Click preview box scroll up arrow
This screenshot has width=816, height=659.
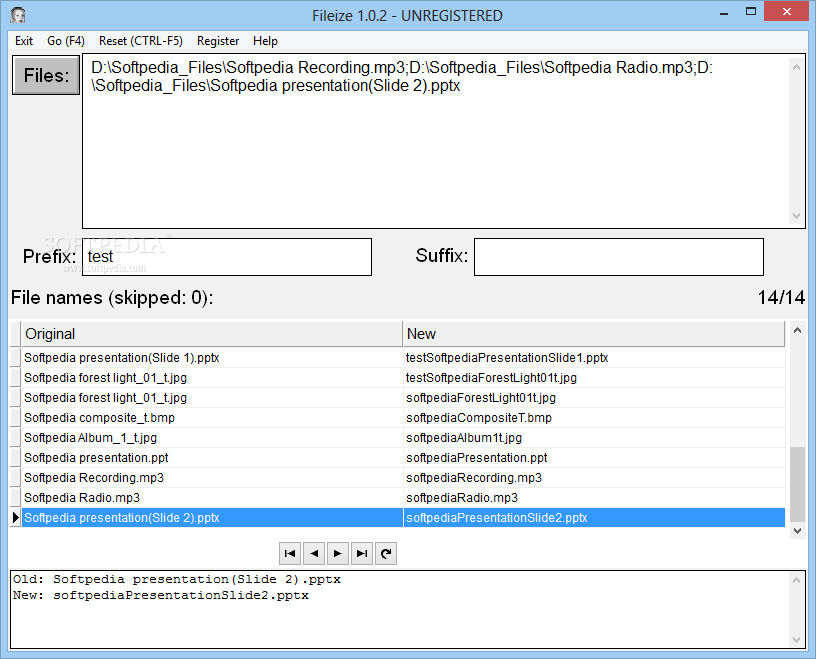point(796,580)
